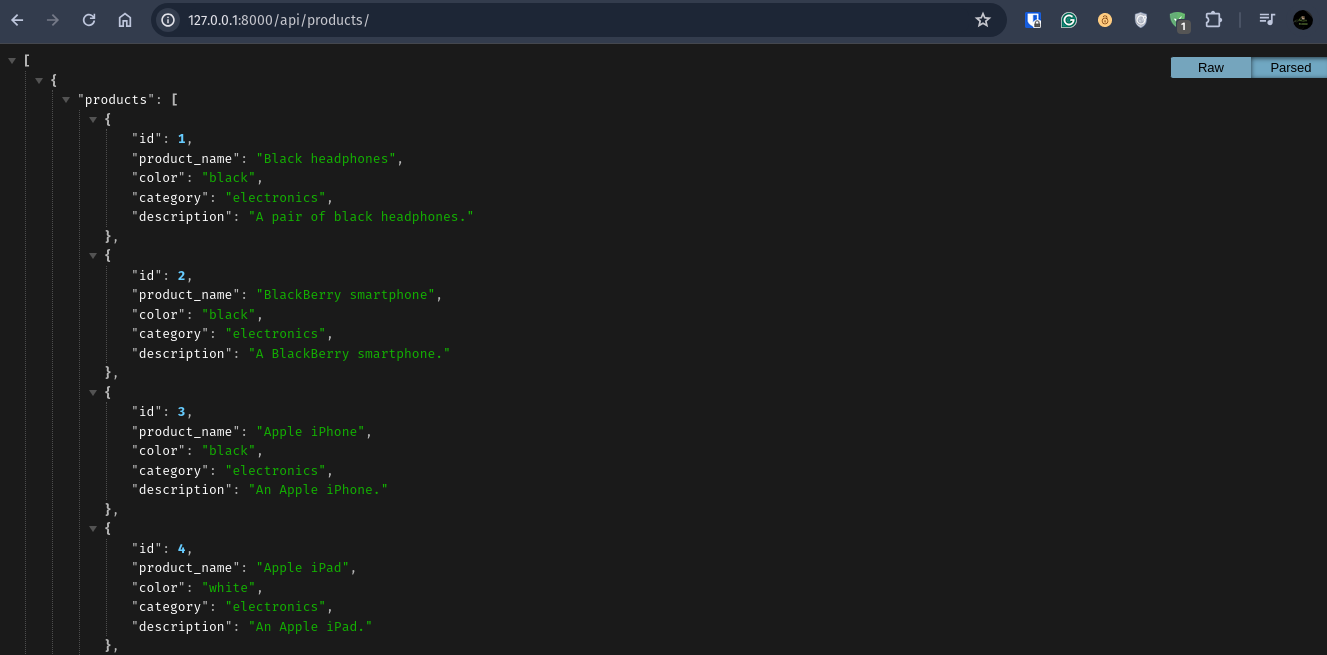Screen dimensions: 1327x655
Task: Collapse the product object with id 1
Action: coord(93,119)
